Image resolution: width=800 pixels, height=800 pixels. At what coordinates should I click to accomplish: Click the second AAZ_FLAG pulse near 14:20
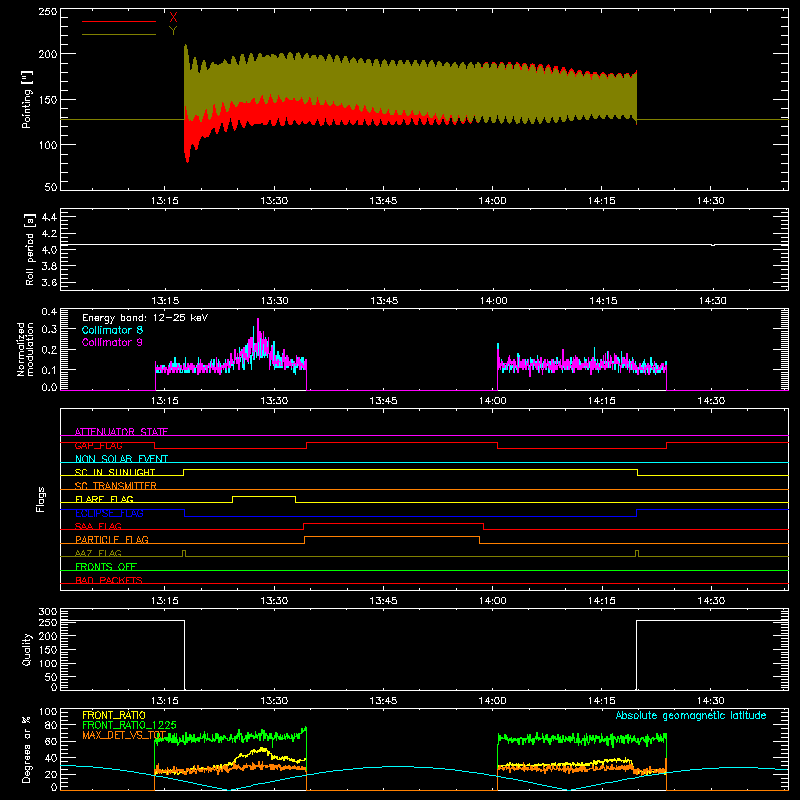pyautogui.click(x=637, y=553)
